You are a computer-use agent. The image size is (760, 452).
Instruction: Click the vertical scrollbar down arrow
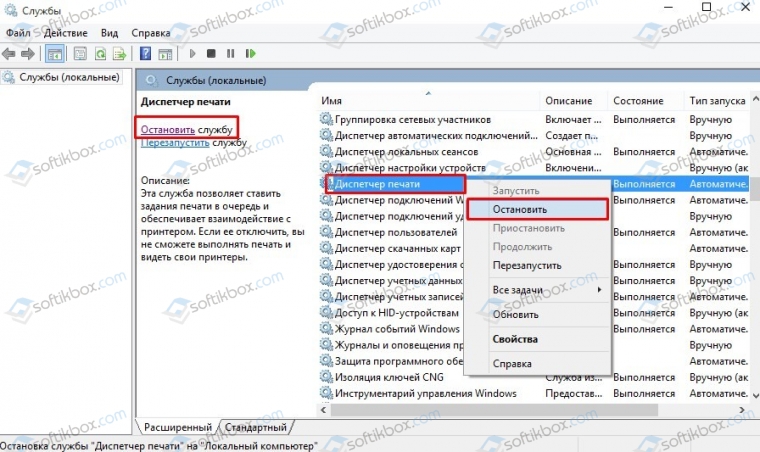click(755, 395)
